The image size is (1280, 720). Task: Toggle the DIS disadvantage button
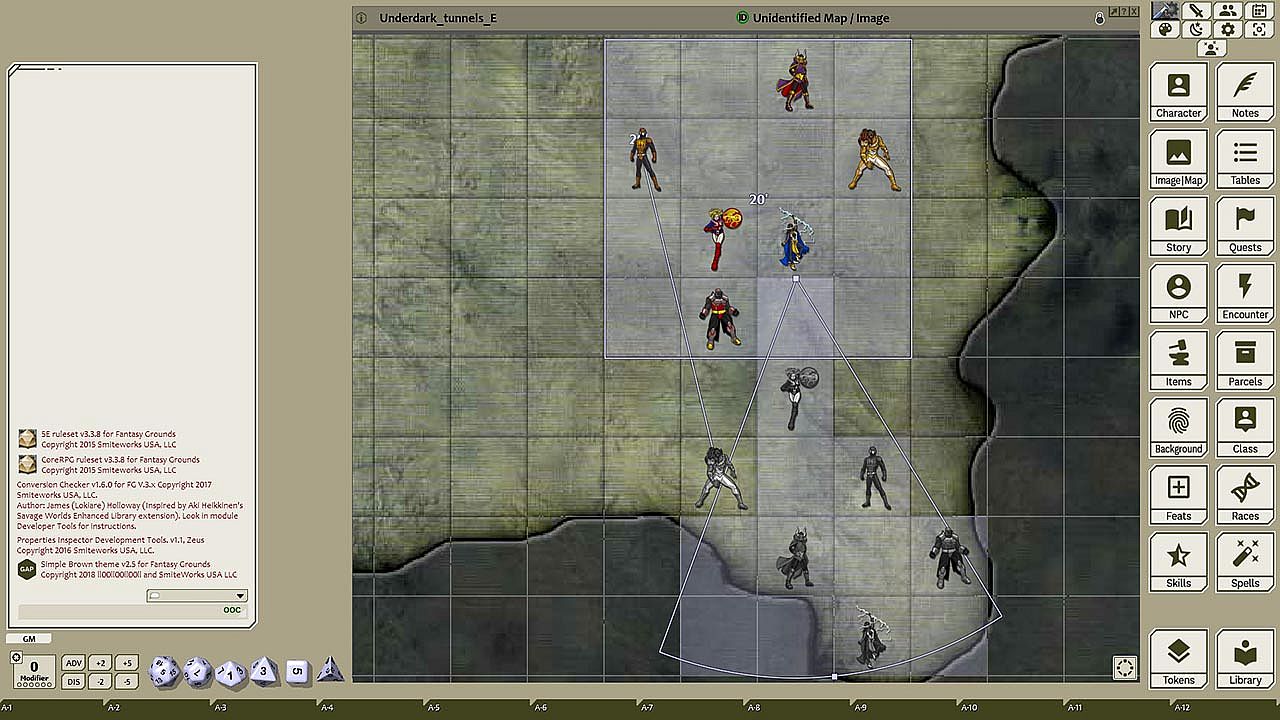(x=73, y=682)
